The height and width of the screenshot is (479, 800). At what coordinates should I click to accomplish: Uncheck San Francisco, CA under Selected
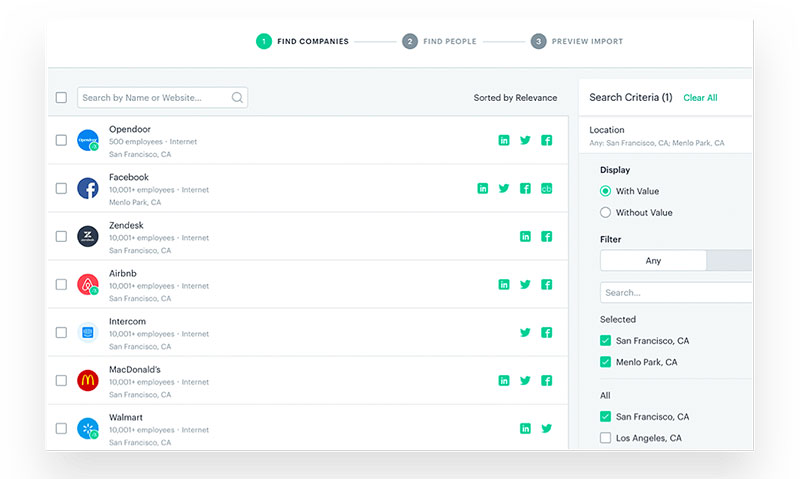(605, 340)
